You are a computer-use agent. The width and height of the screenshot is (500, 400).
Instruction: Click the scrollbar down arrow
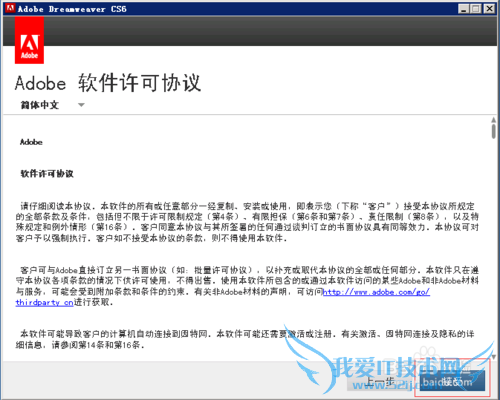(x=493, y=357)
